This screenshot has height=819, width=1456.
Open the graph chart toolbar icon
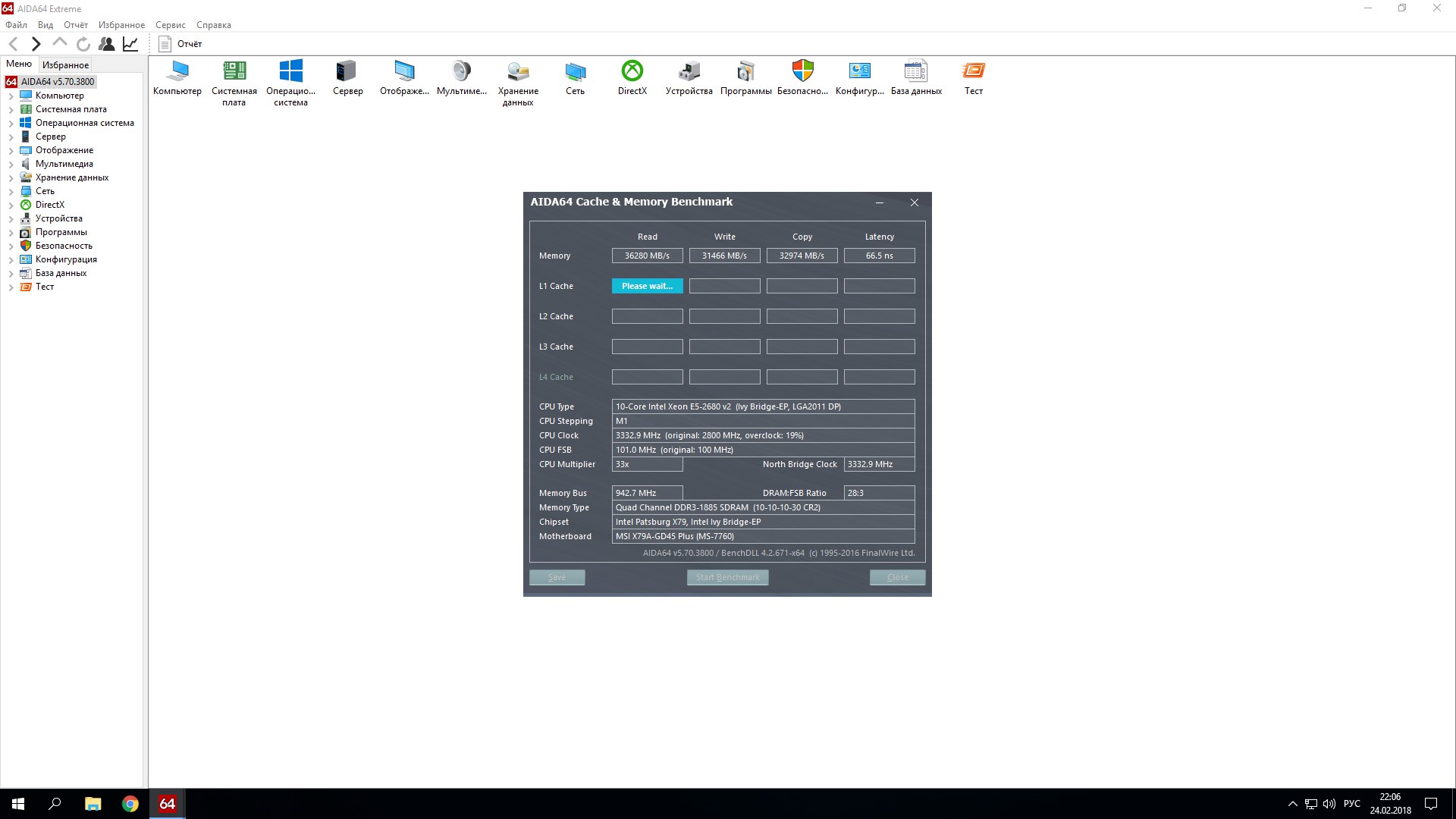130,44
